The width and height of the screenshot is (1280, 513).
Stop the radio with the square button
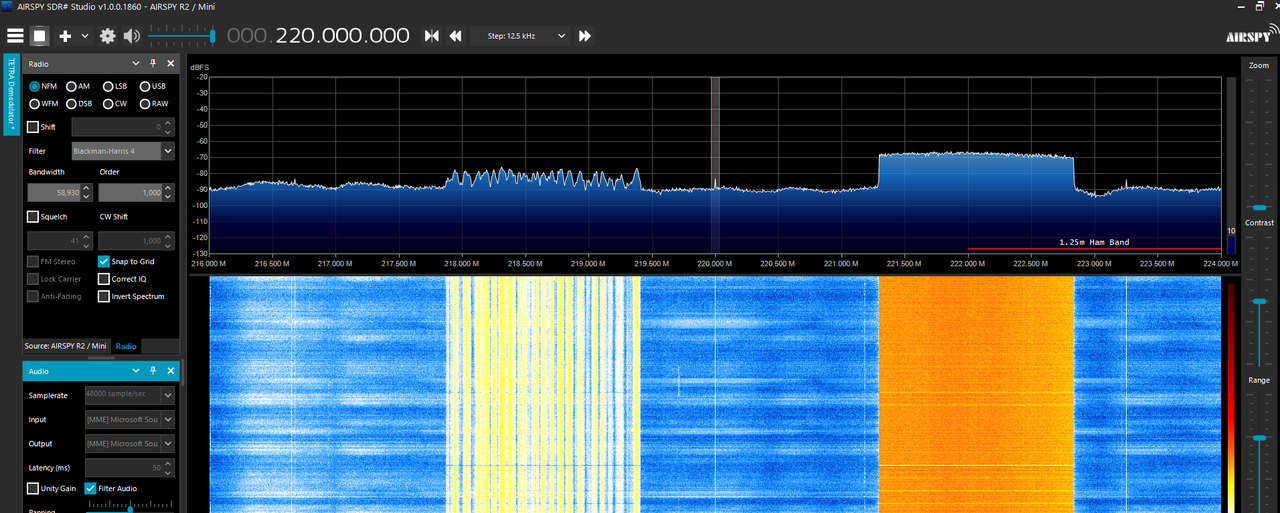[x=39, y=36]
